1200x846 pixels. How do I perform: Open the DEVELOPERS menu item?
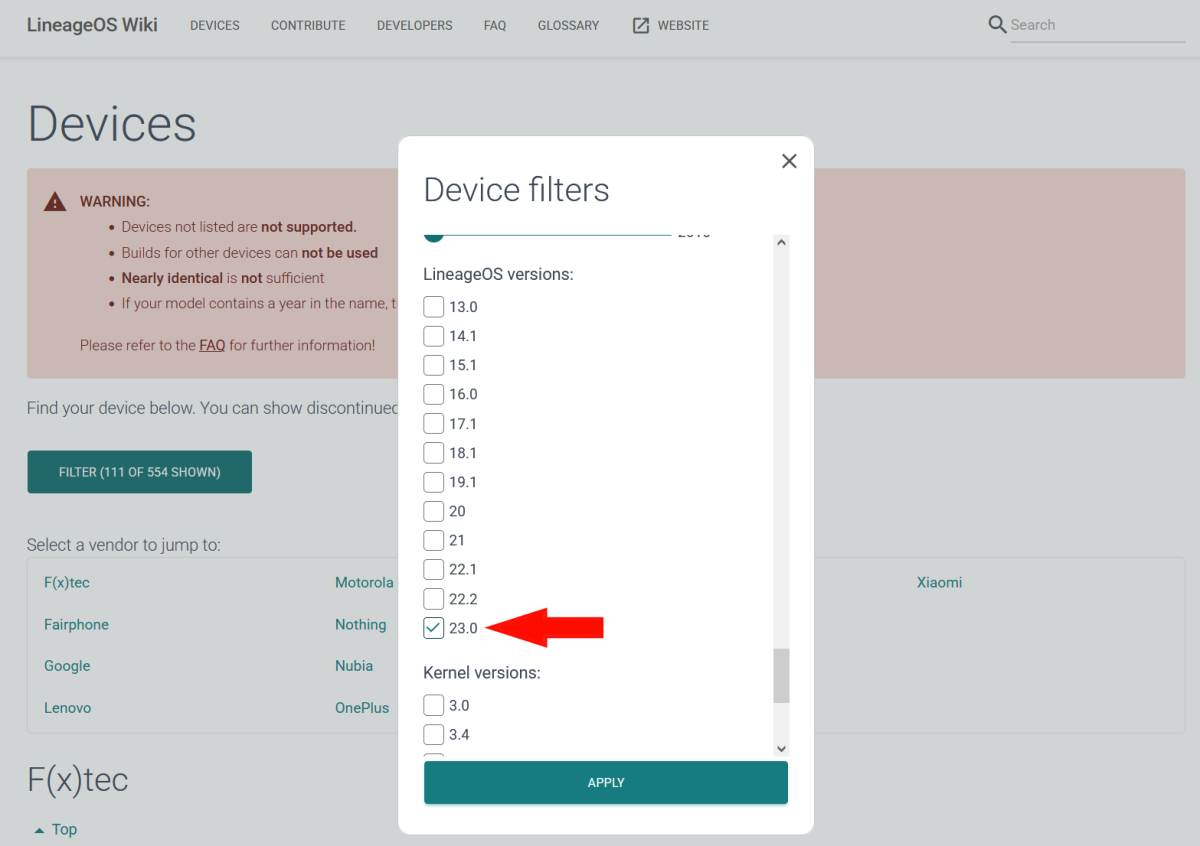click(414, 25)
